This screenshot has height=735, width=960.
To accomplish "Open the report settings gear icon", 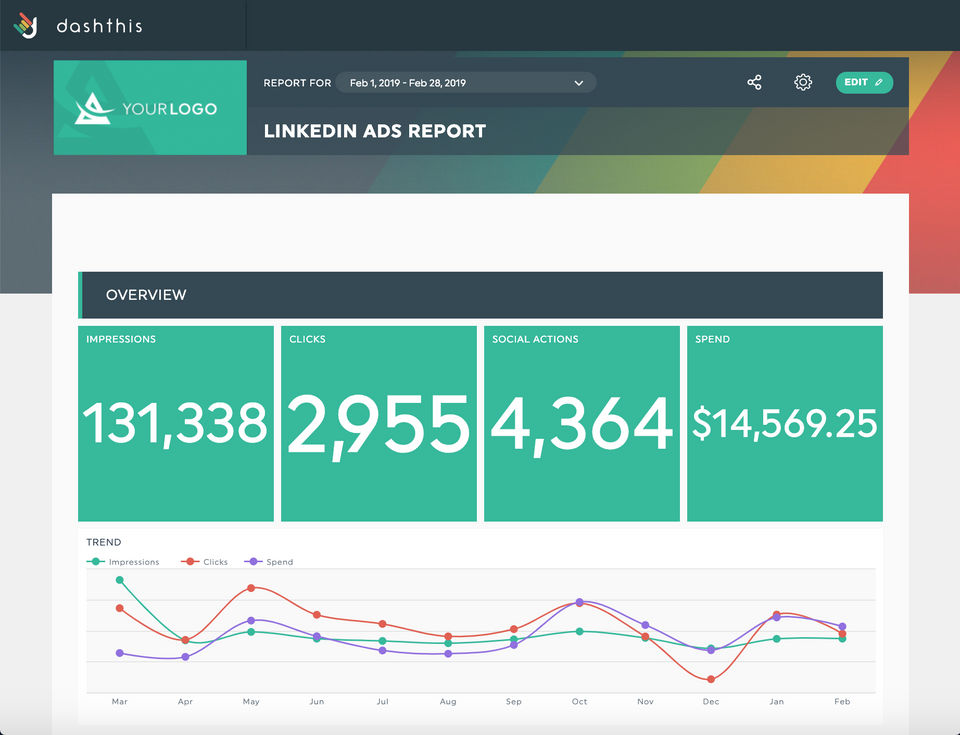I will tap(803, 82).
